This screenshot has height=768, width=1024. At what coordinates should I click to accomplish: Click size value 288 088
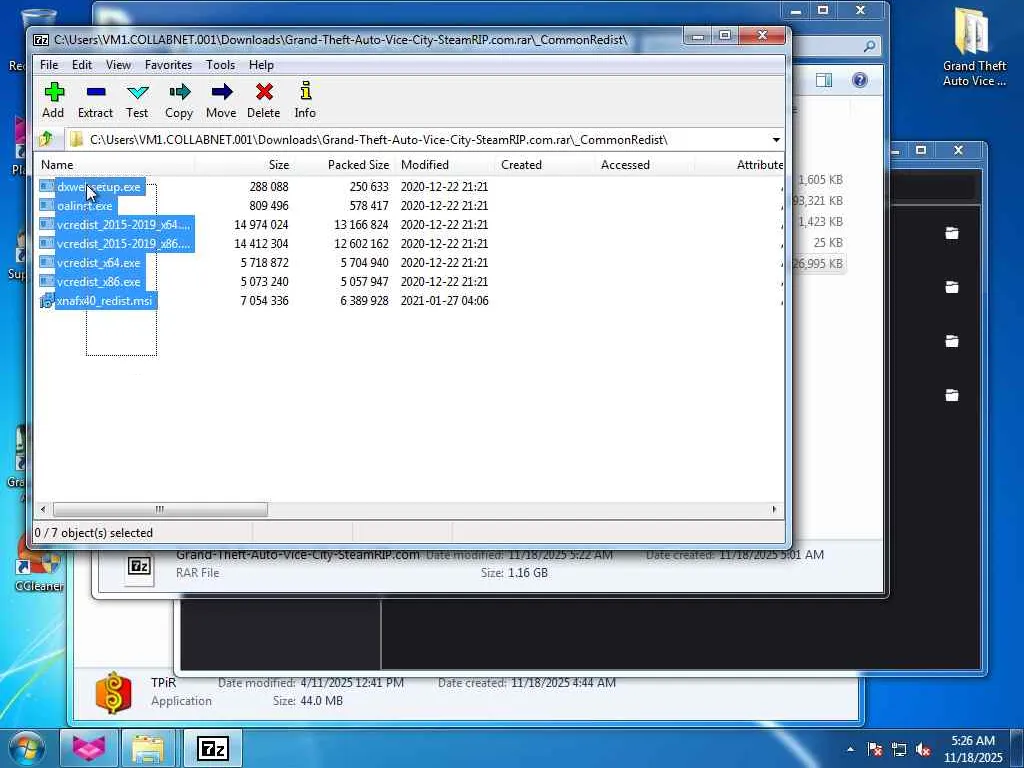coord(268,187)
